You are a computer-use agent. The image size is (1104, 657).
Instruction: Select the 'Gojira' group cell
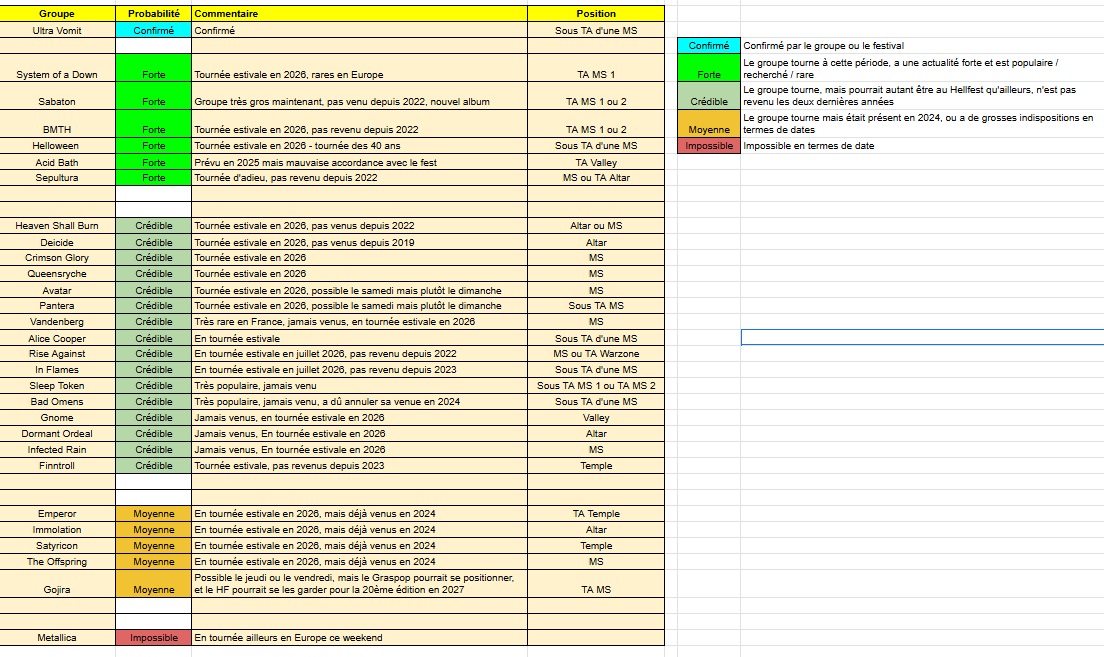pyautogui.click(x=57, y=584)
